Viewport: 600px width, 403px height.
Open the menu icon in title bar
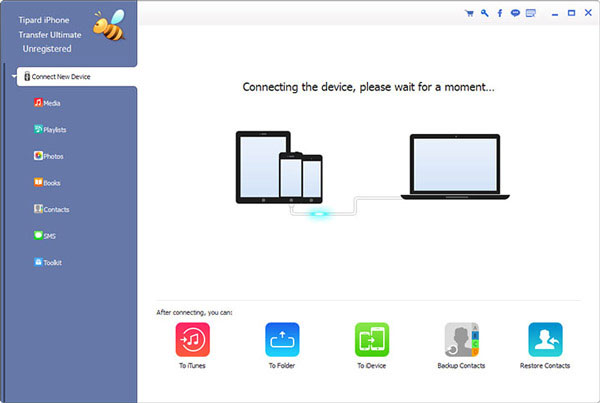[530, 14]
